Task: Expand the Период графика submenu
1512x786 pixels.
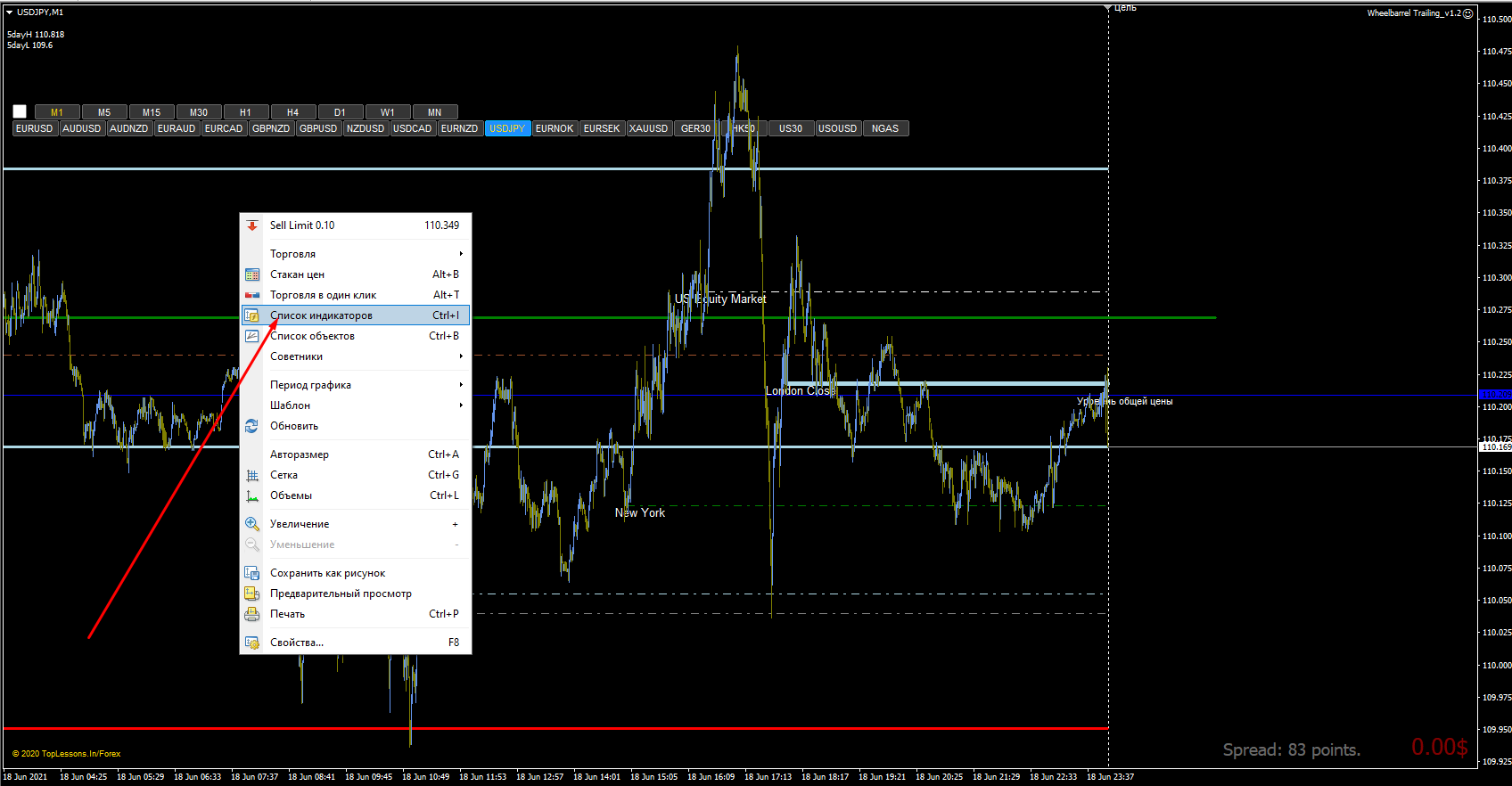Action: tap(355, 385)
